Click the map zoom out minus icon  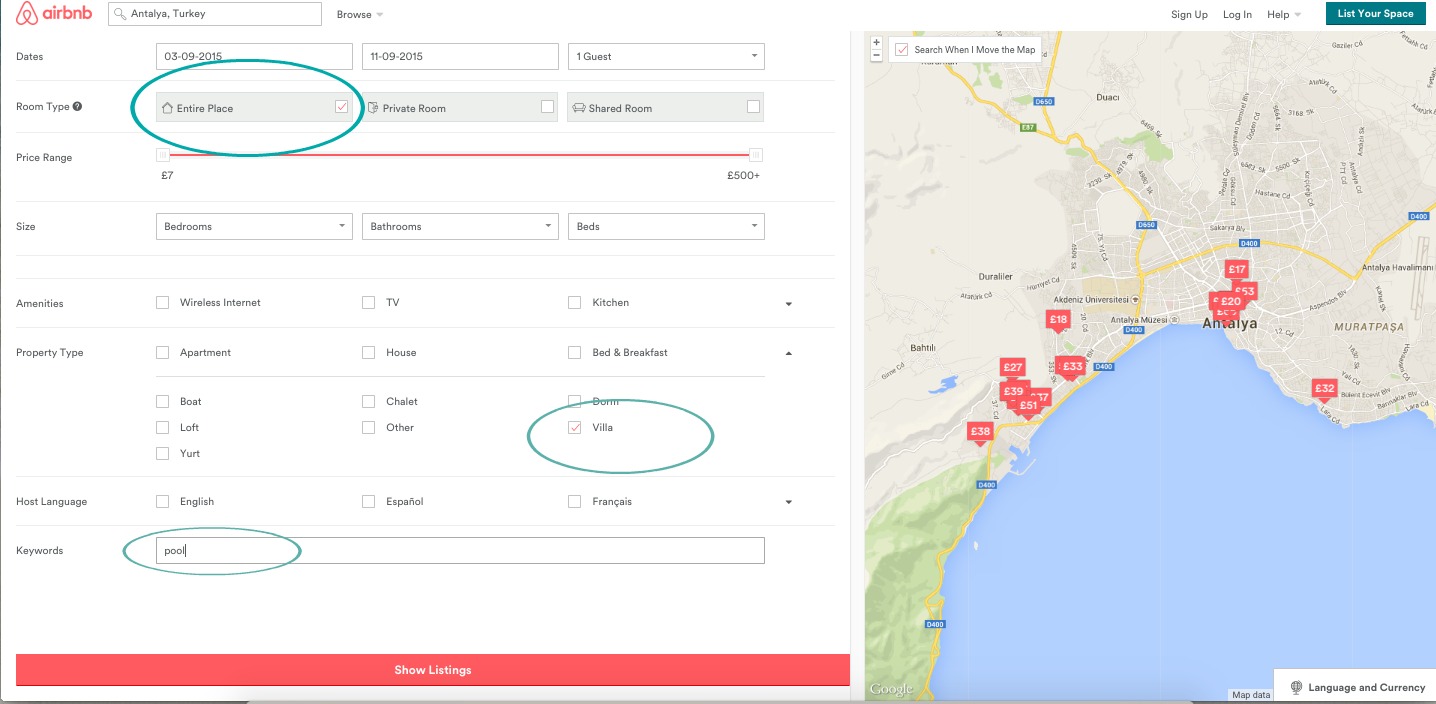click(x=876, y=56)
